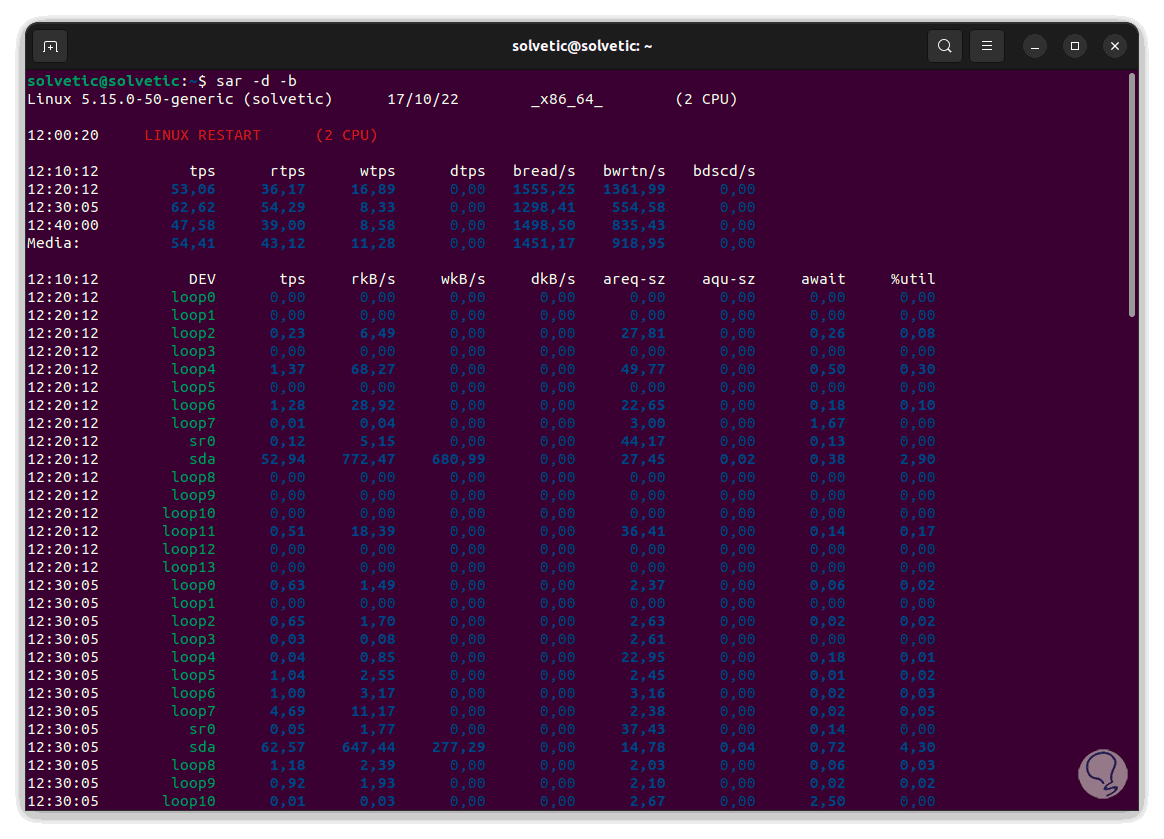Click the areq-sz column header
The image size is (1164, 839).
click(634, 279)
